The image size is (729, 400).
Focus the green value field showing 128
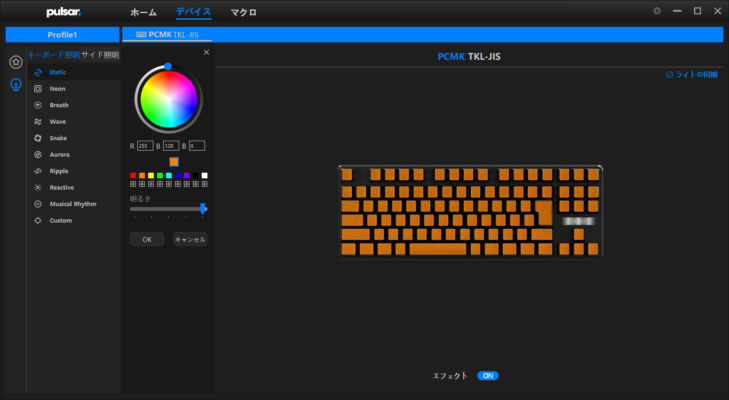click(x=171, y=146)
